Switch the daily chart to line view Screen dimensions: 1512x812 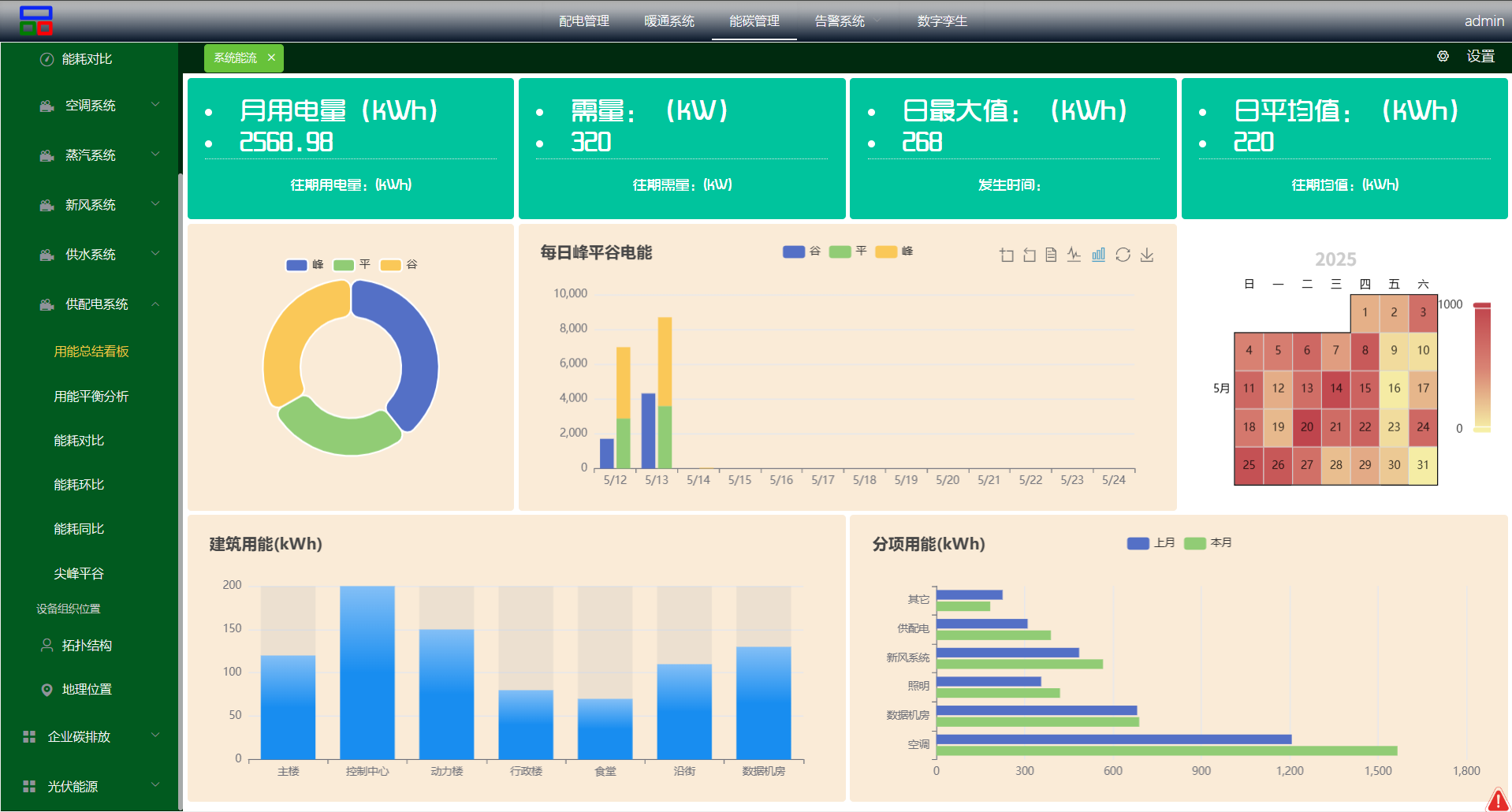(1074, 255)
